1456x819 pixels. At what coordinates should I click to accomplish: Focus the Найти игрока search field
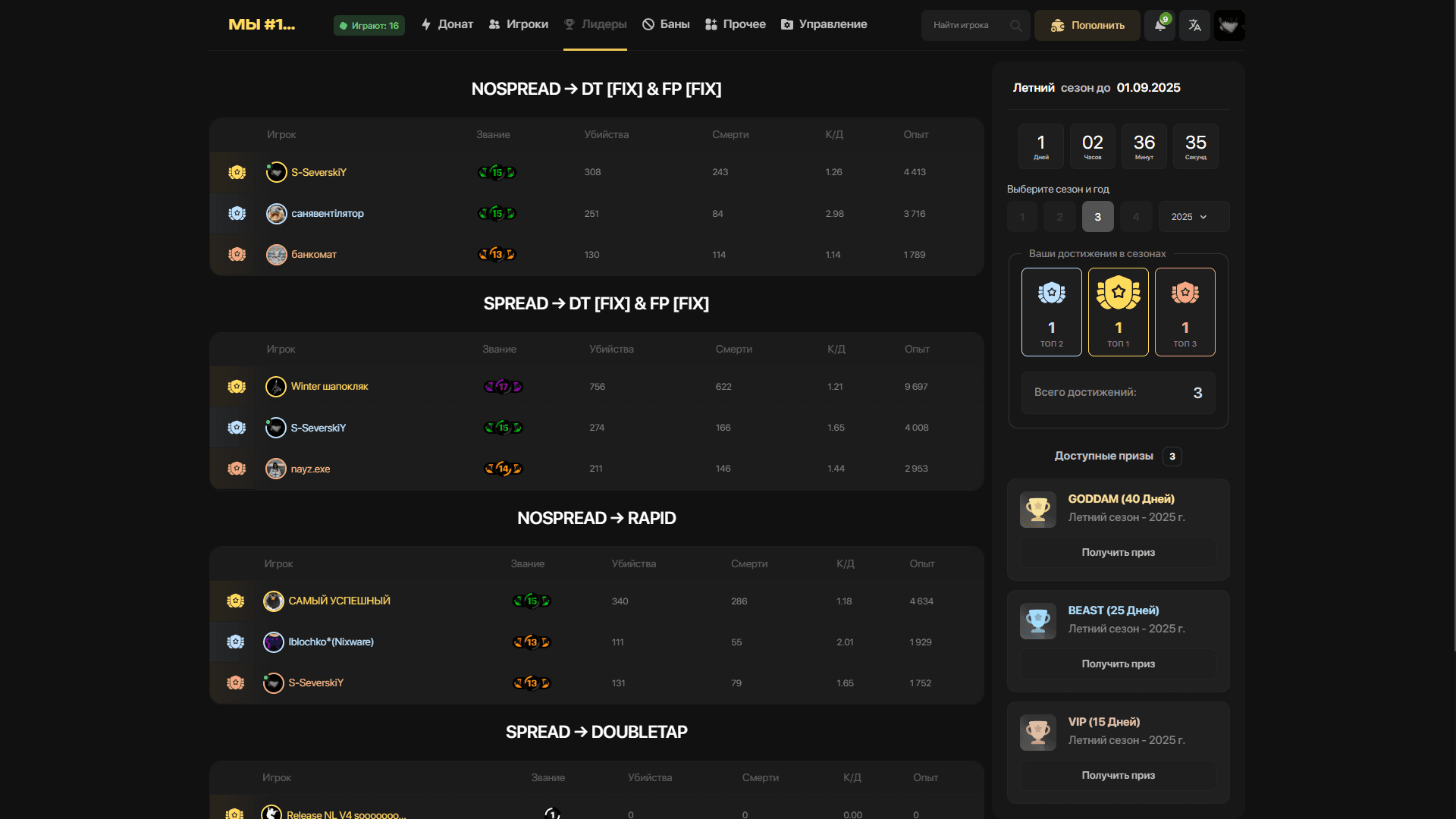[x=976, y=25]
